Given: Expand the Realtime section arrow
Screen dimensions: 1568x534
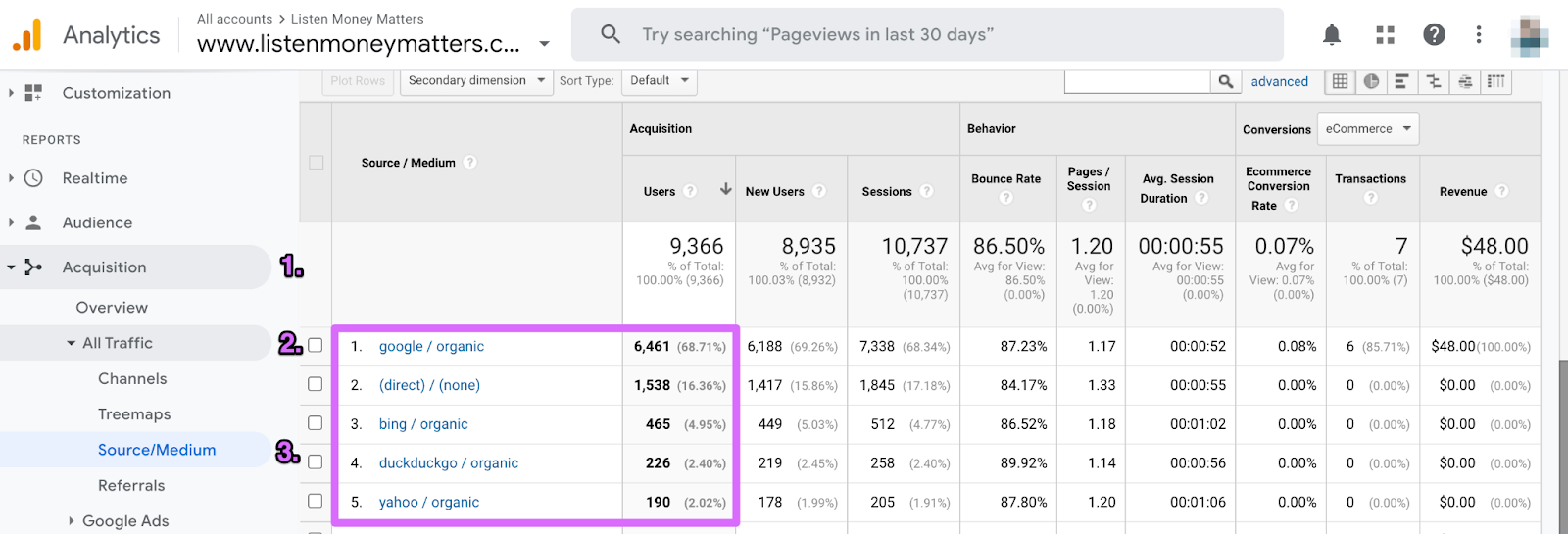Looking at the screenshot, I should [11, 178].
